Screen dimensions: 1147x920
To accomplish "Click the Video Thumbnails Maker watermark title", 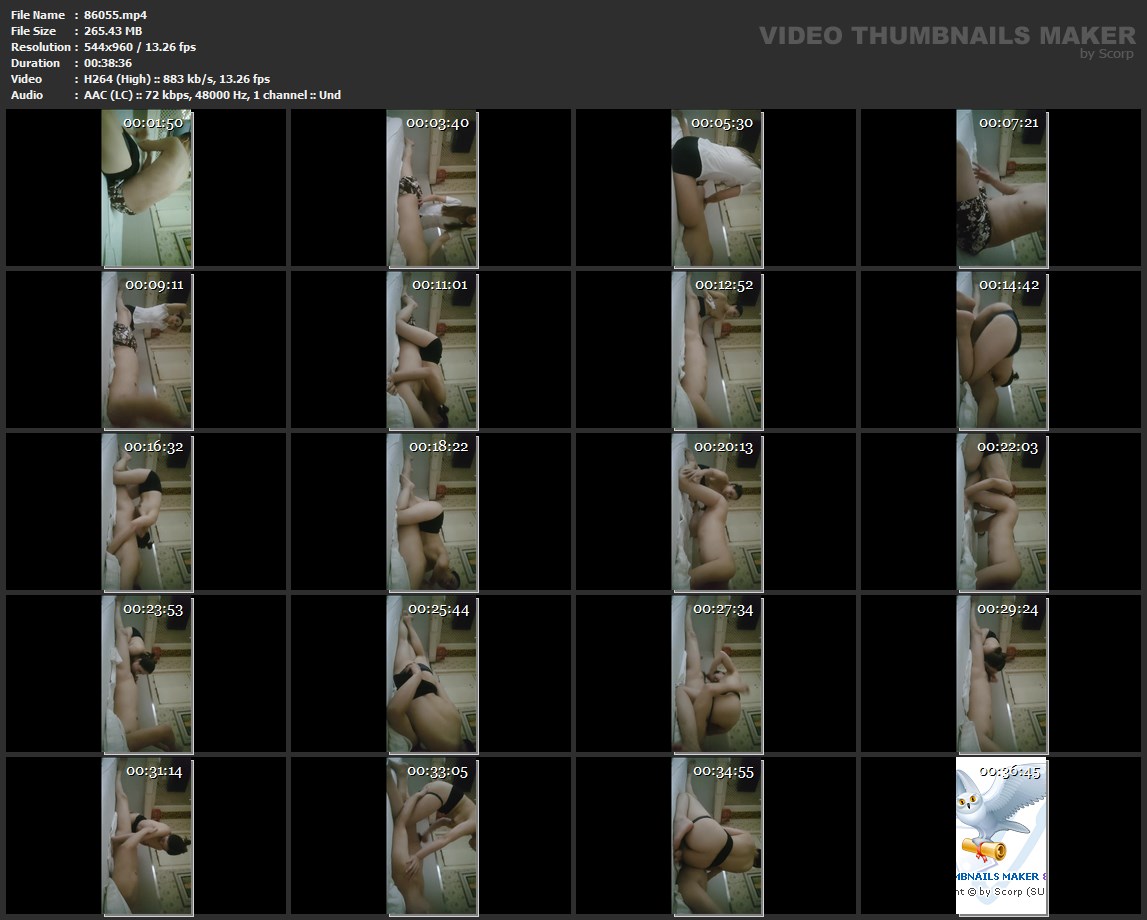I will pyautogui.click(x=946, y=36).
